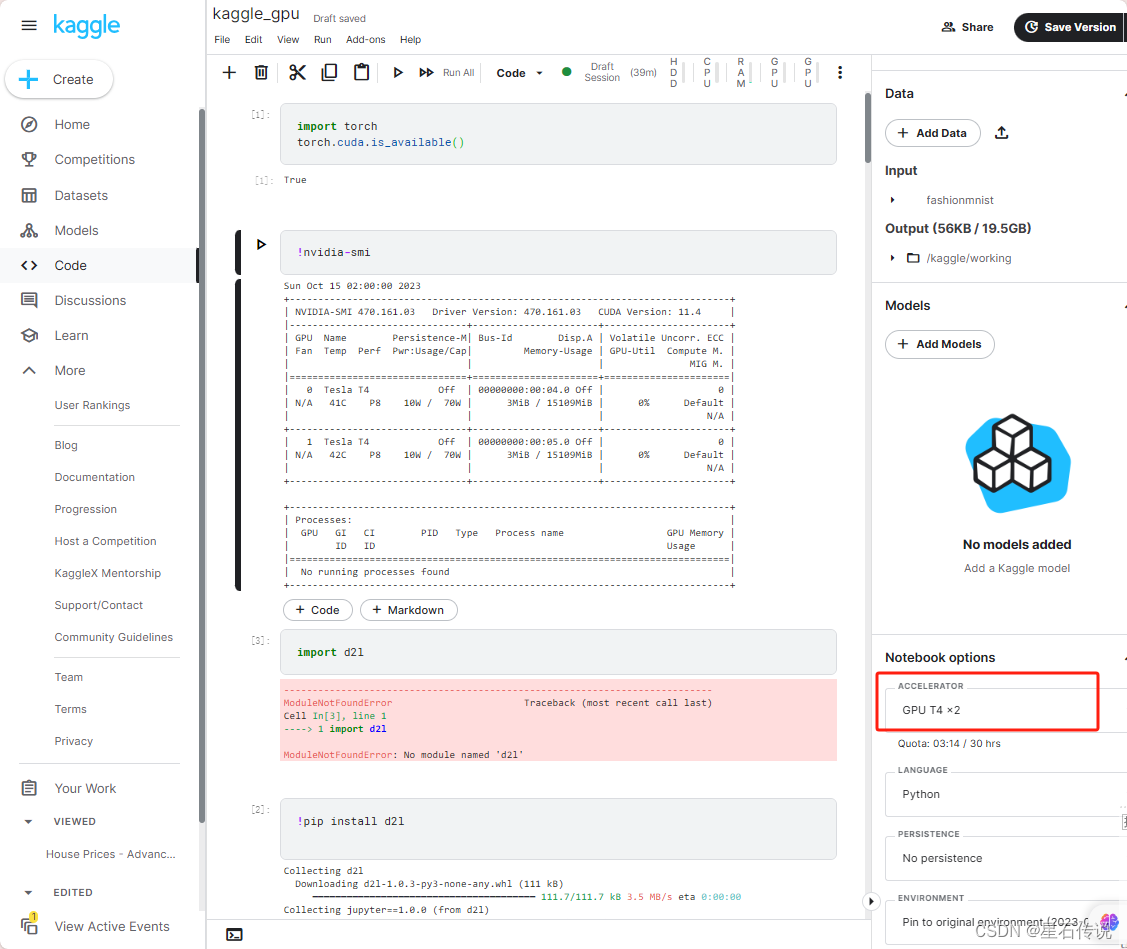The width and height of the screenshot is (1127, 949).
Task: Run the nvidia-smi cell play button
Action: coord(262,244)
